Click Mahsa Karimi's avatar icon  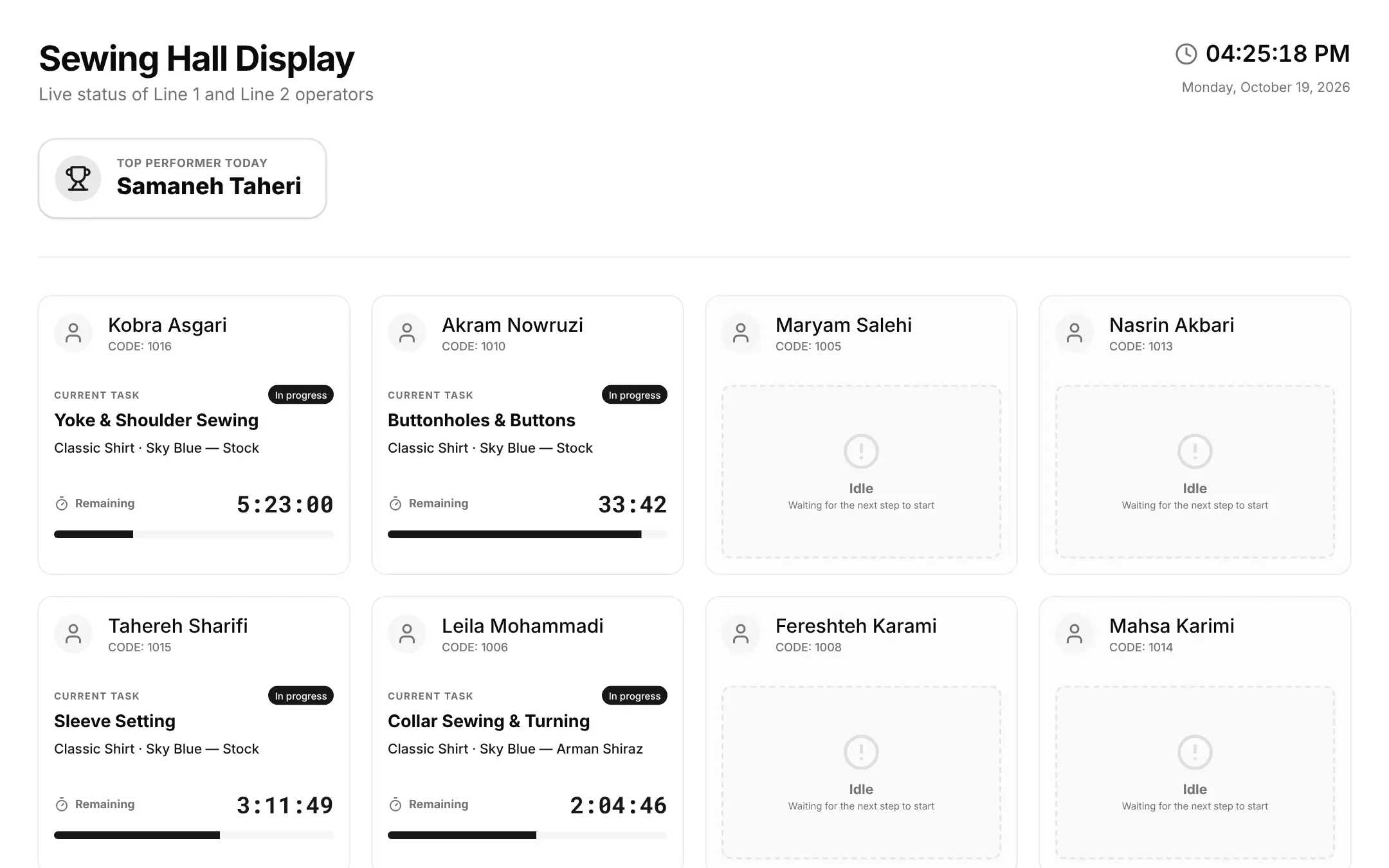coord(1075,634)
